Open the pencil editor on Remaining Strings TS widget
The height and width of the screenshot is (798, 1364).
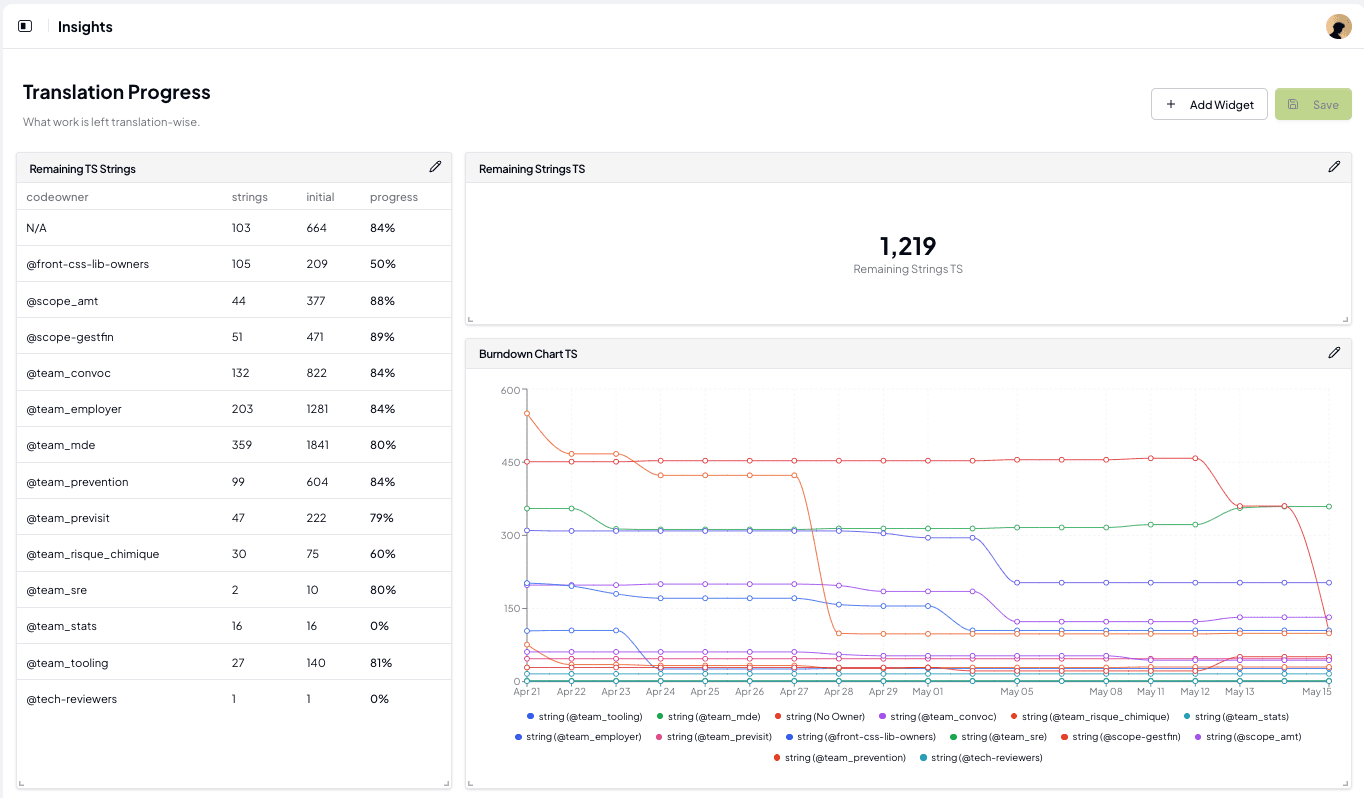pyautogui.click(x=1334, y=167)
